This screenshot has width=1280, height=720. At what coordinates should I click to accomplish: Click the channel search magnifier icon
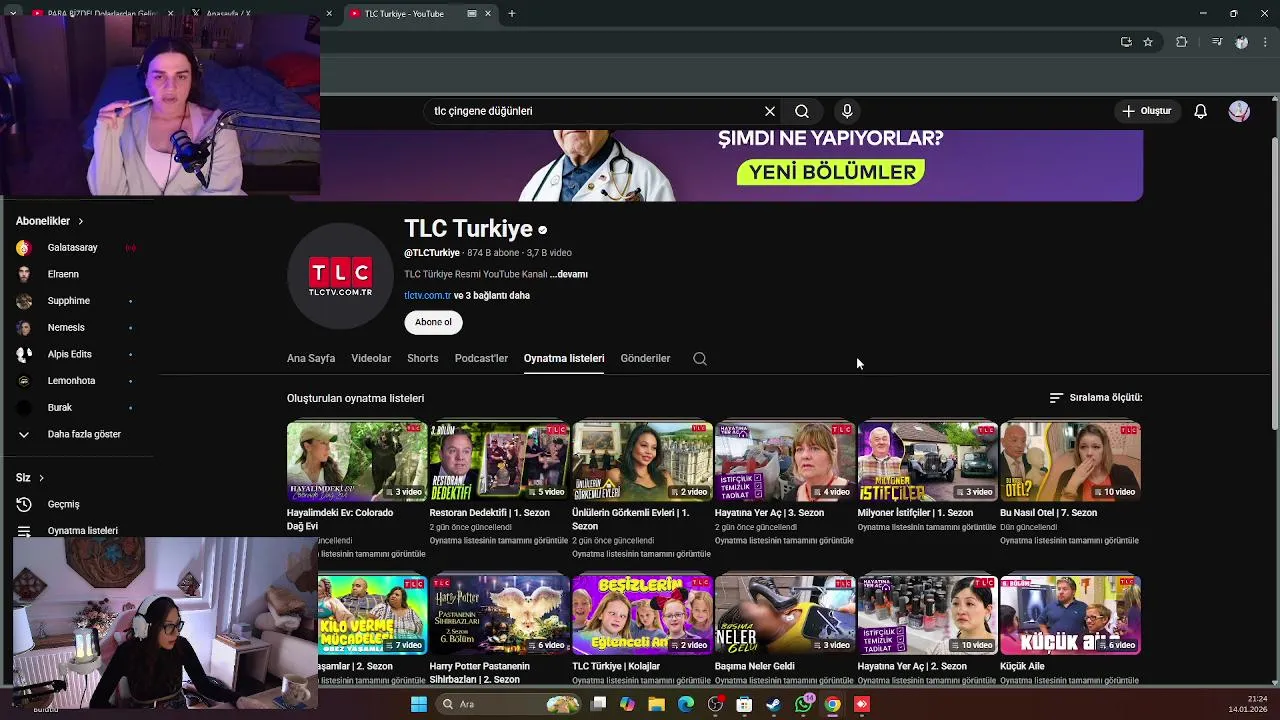[x=700, y=358]
